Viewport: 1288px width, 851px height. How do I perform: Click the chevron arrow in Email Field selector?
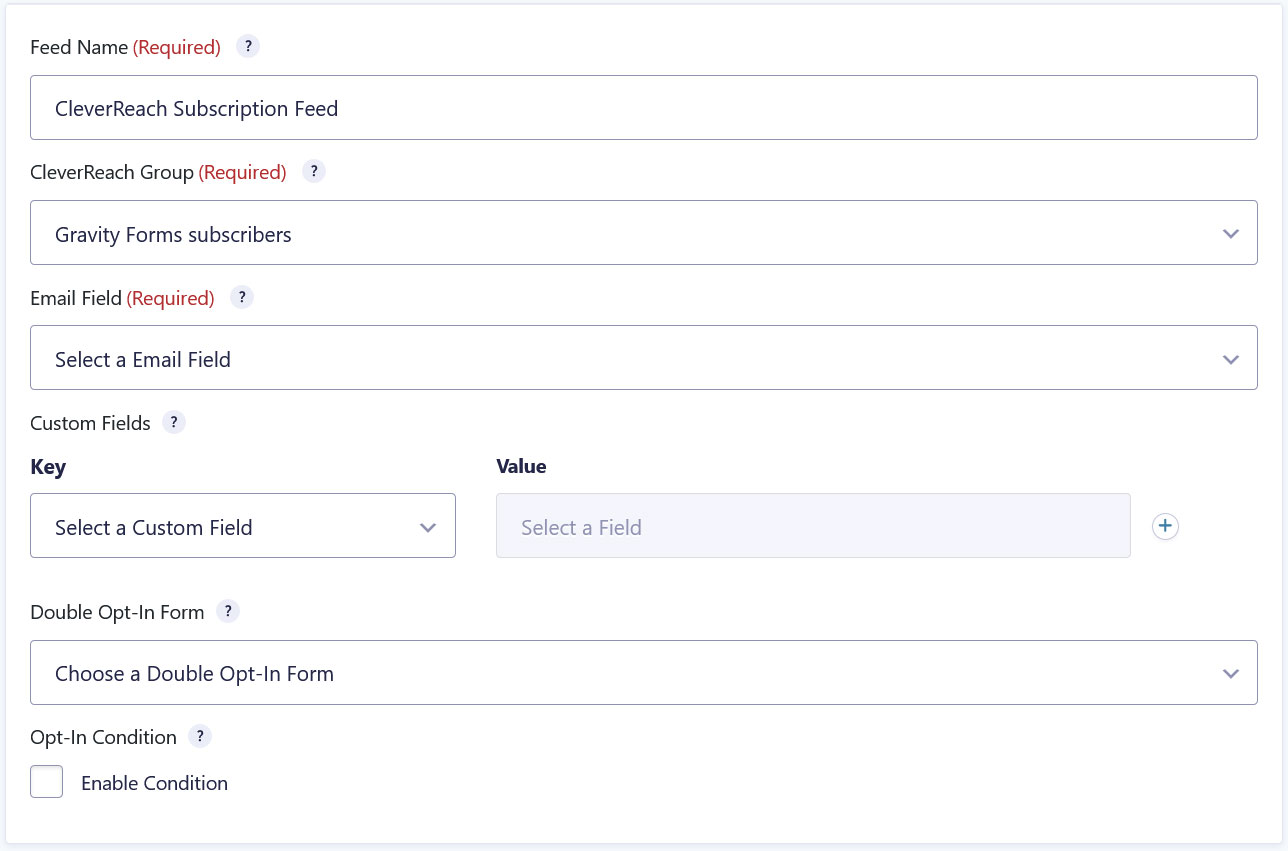(1231, 359)
